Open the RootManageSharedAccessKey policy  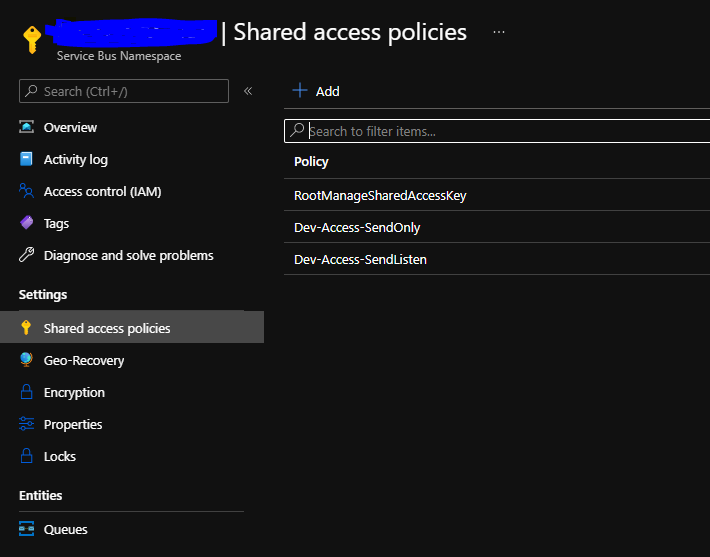click(x=380, y=196)
